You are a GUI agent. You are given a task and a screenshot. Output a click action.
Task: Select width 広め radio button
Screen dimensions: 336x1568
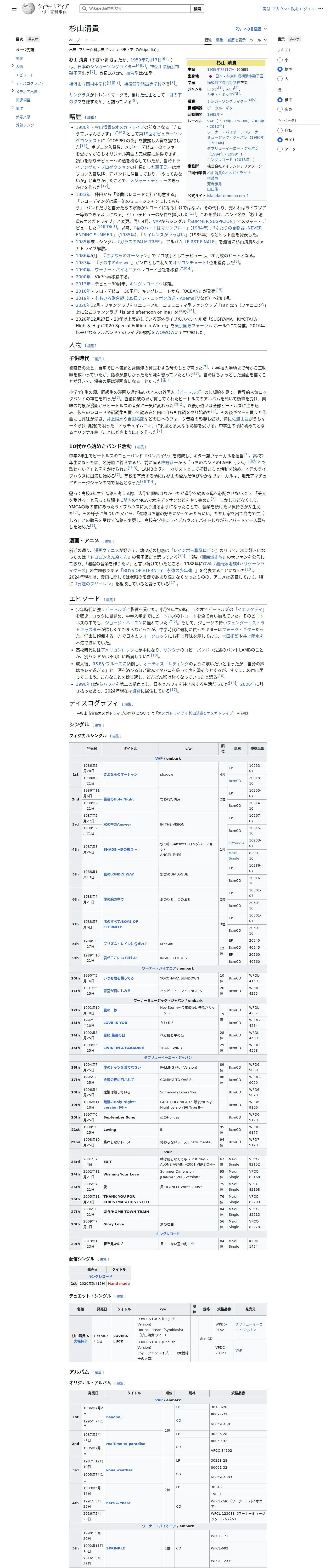coord(280,109)
